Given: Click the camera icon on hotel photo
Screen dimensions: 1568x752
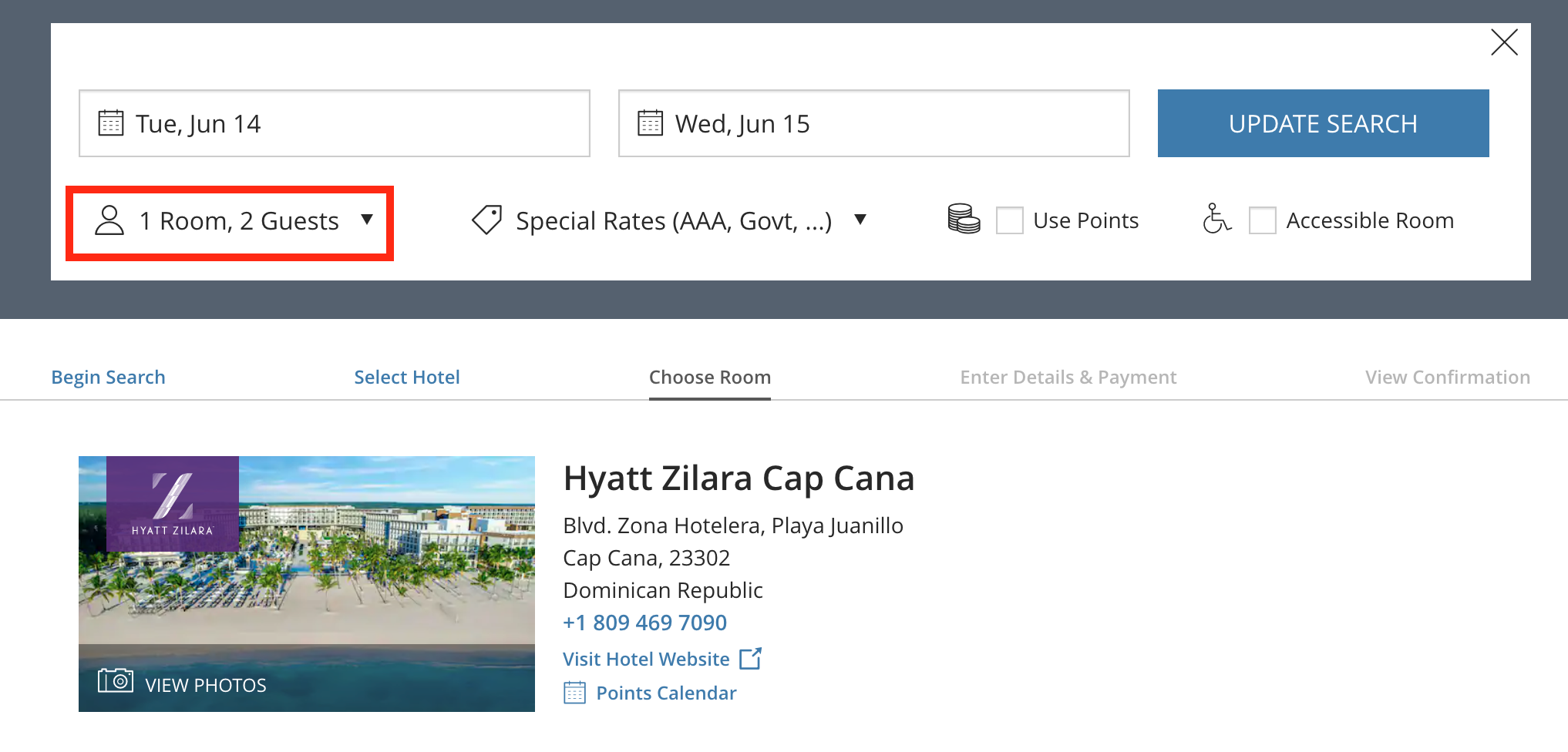Looking at the screenshot, I should click(x=116, y=681).
